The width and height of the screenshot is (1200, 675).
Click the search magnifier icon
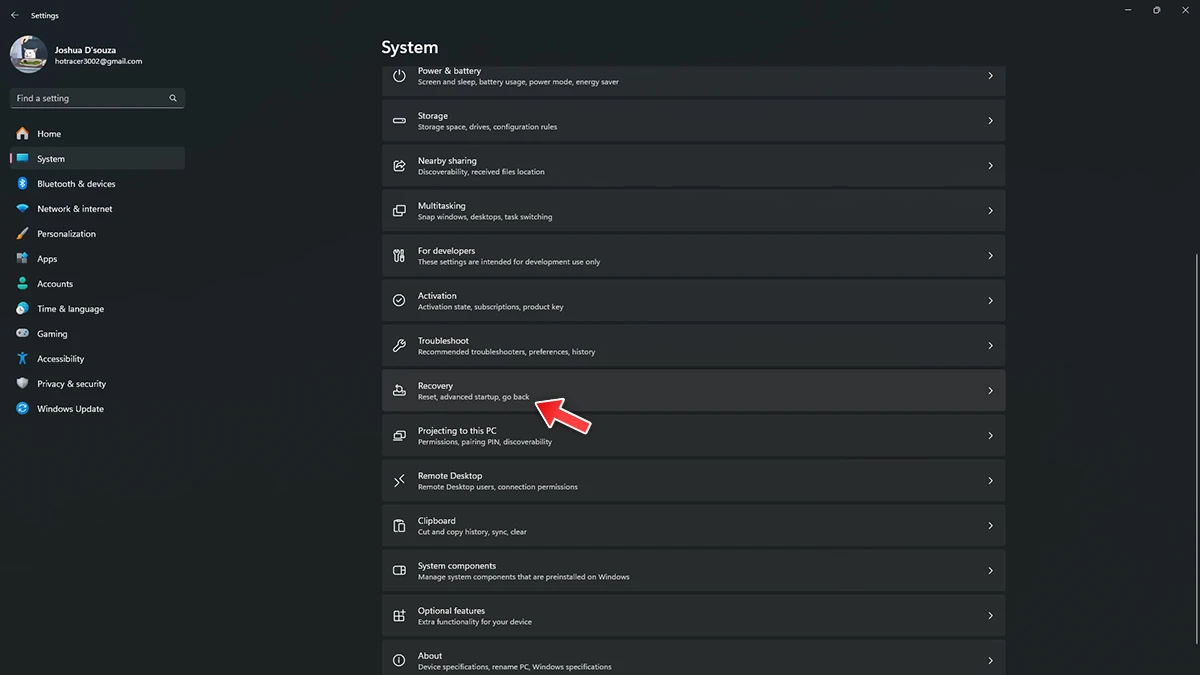pyautogui.click(x=173, y=98)
